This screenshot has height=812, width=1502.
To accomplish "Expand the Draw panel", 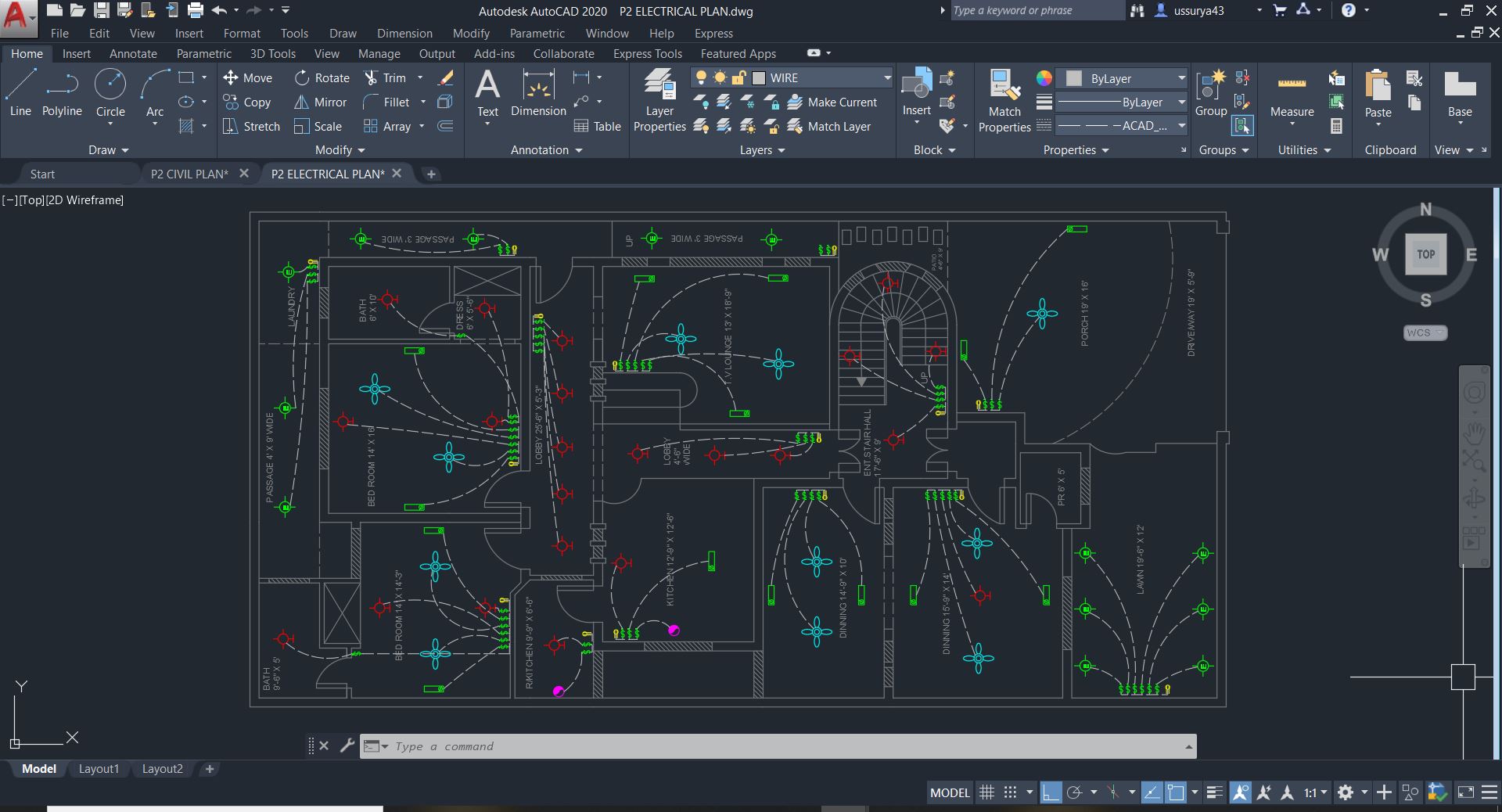I will click(x=108, y=149).
